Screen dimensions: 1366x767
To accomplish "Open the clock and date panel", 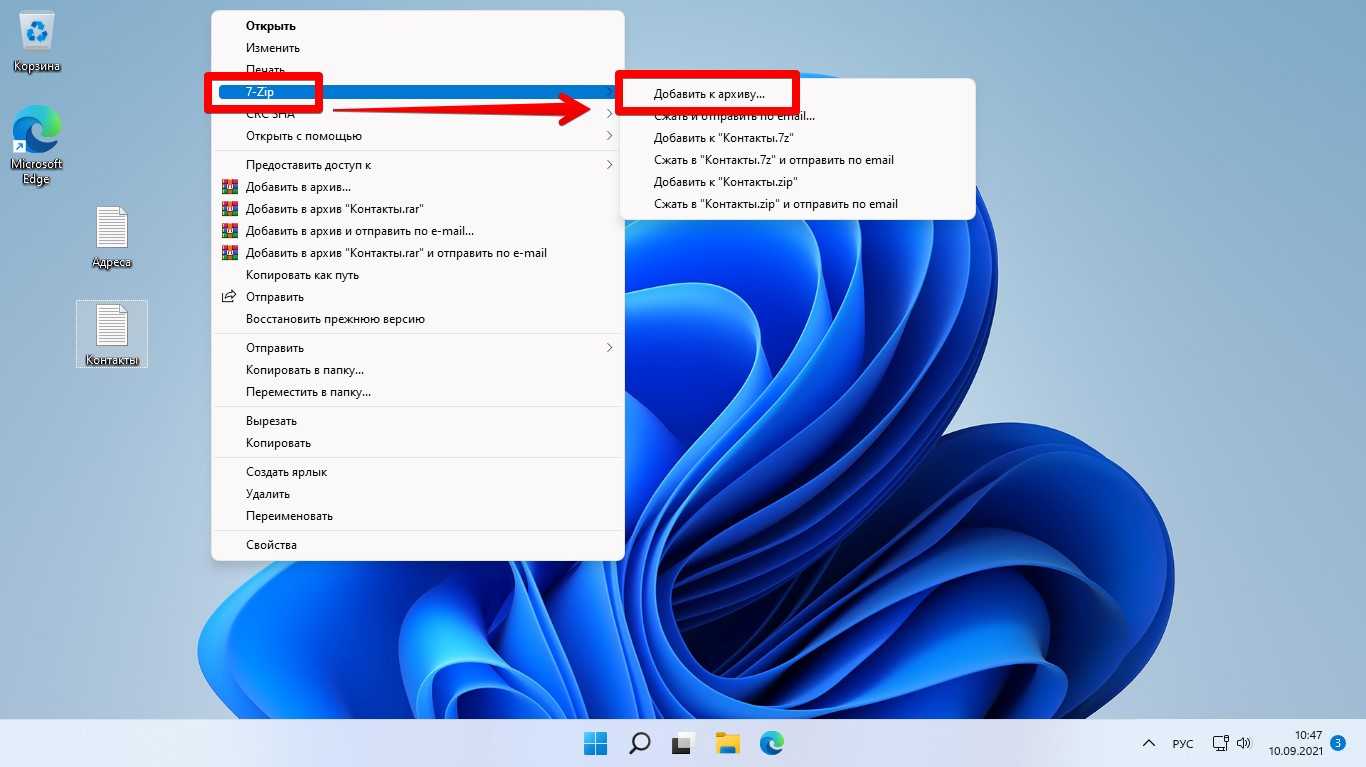I will pos(1295,742).
